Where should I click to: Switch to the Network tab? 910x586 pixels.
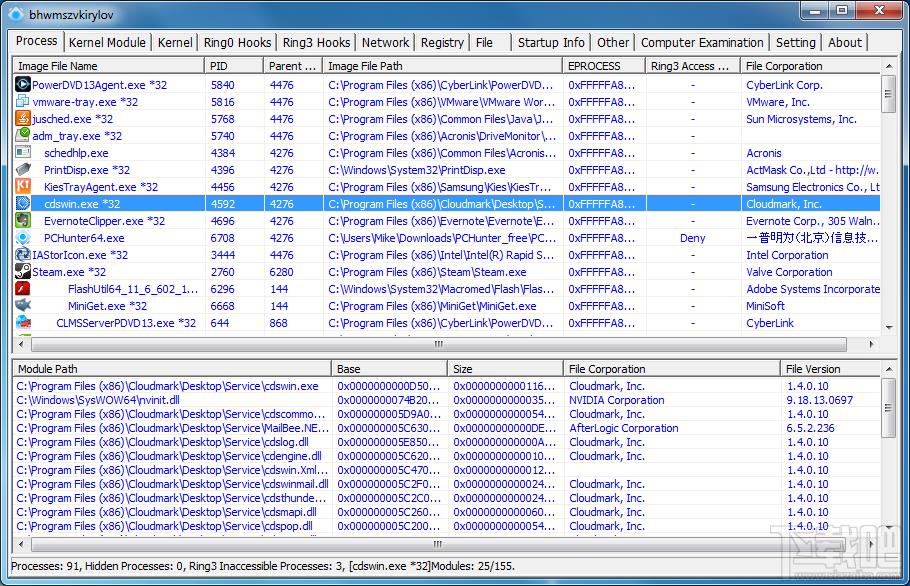click(385, 42)
